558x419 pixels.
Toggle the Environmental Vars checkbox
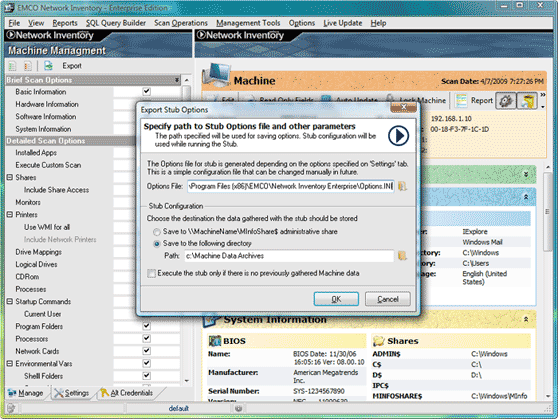146,363
